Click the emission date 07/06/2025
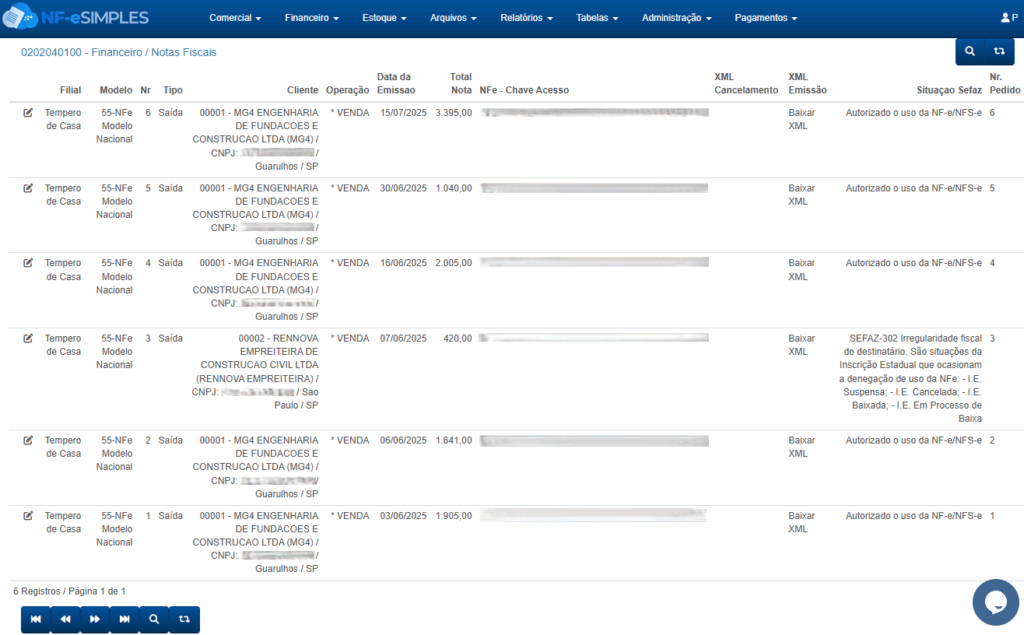 (x=403, y=338)
